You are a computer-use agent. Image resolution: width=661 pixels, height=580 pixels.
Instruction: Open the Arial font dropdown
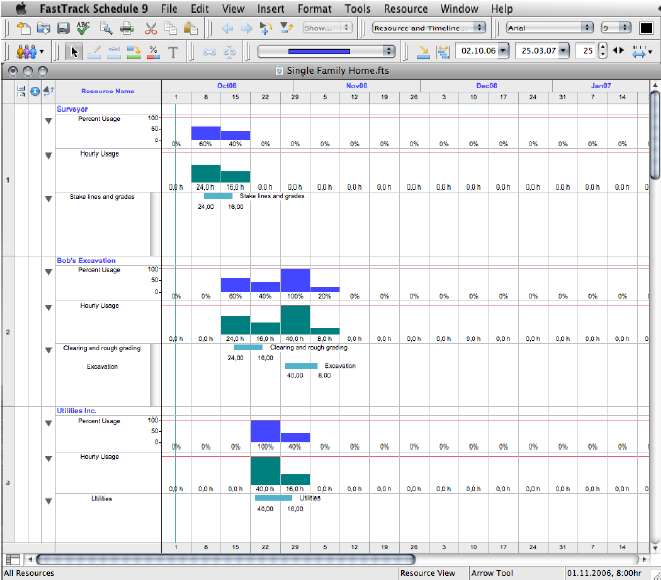pos(550,28)
